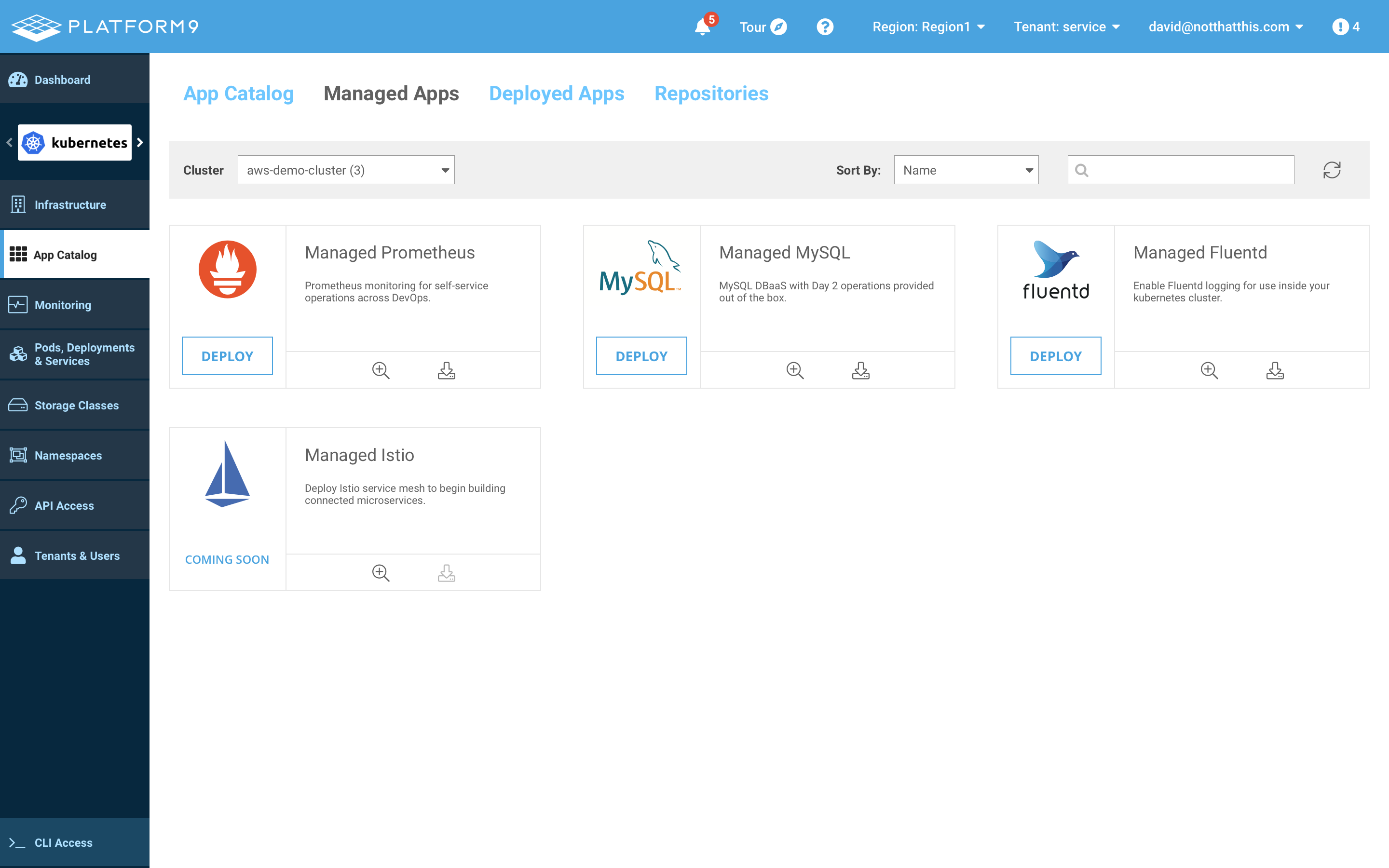Deploy Managed MySQL
Image resolution: width=1389 pixels, height=868 pixels.
[642, 356]
